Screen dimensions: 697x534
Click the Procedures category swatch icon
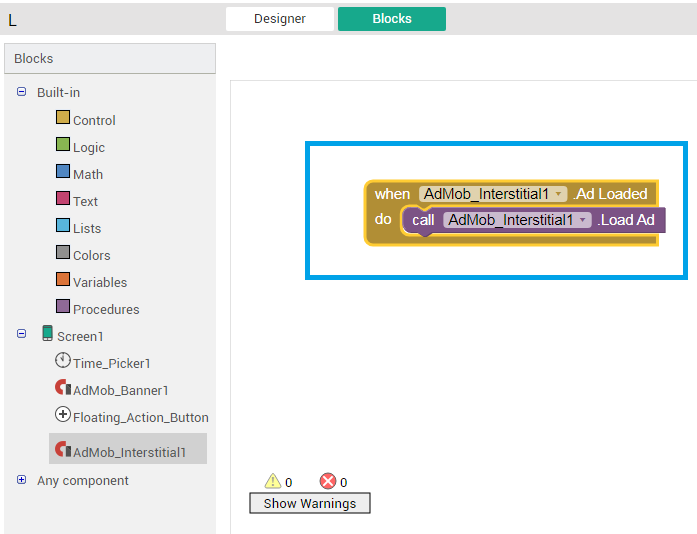click(x=63, y=306)
